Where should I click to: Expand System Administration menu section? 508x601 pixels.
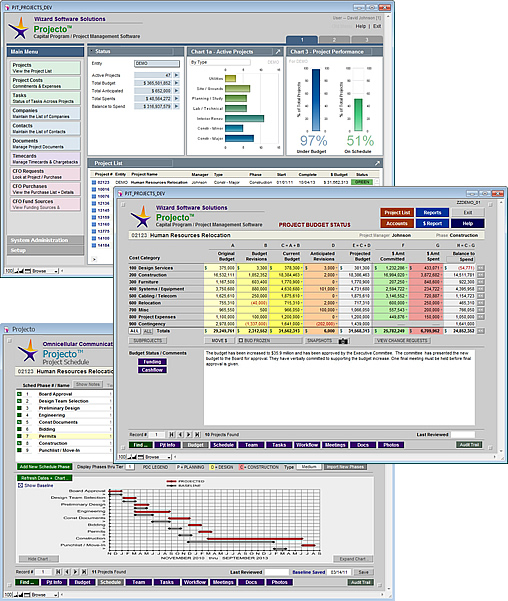pos(45,240)
